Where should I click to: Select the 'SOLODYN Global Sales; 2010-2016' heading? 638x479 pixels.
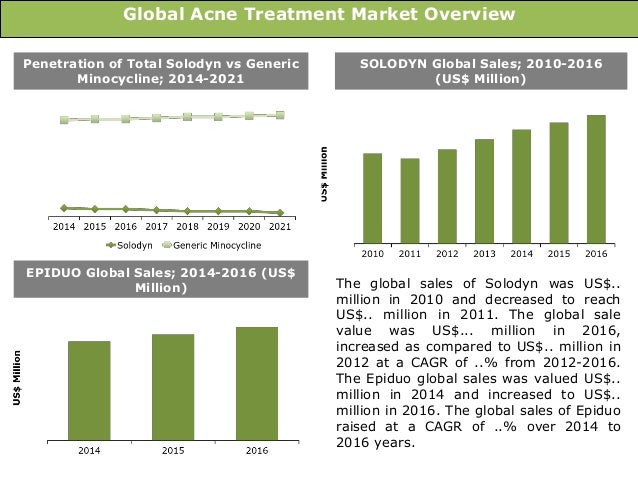tap(481, 71)
